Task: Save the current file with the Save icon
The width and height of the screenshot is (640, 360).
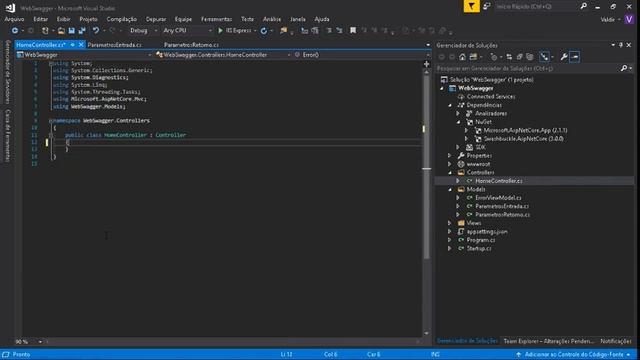Action: (x=71, y=31)
